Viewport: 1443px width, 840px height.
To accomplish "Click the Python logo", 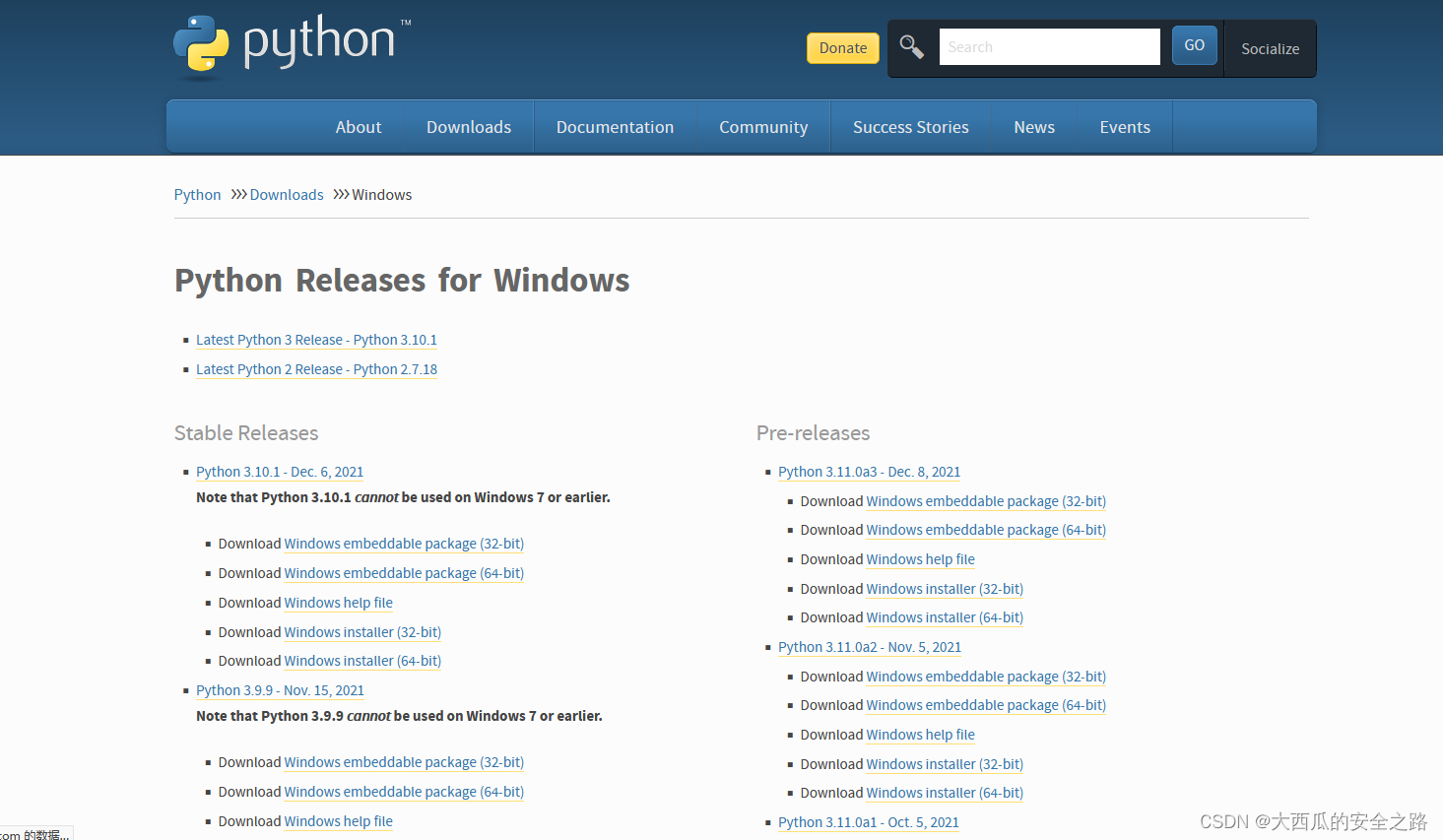I will [200, 44].
